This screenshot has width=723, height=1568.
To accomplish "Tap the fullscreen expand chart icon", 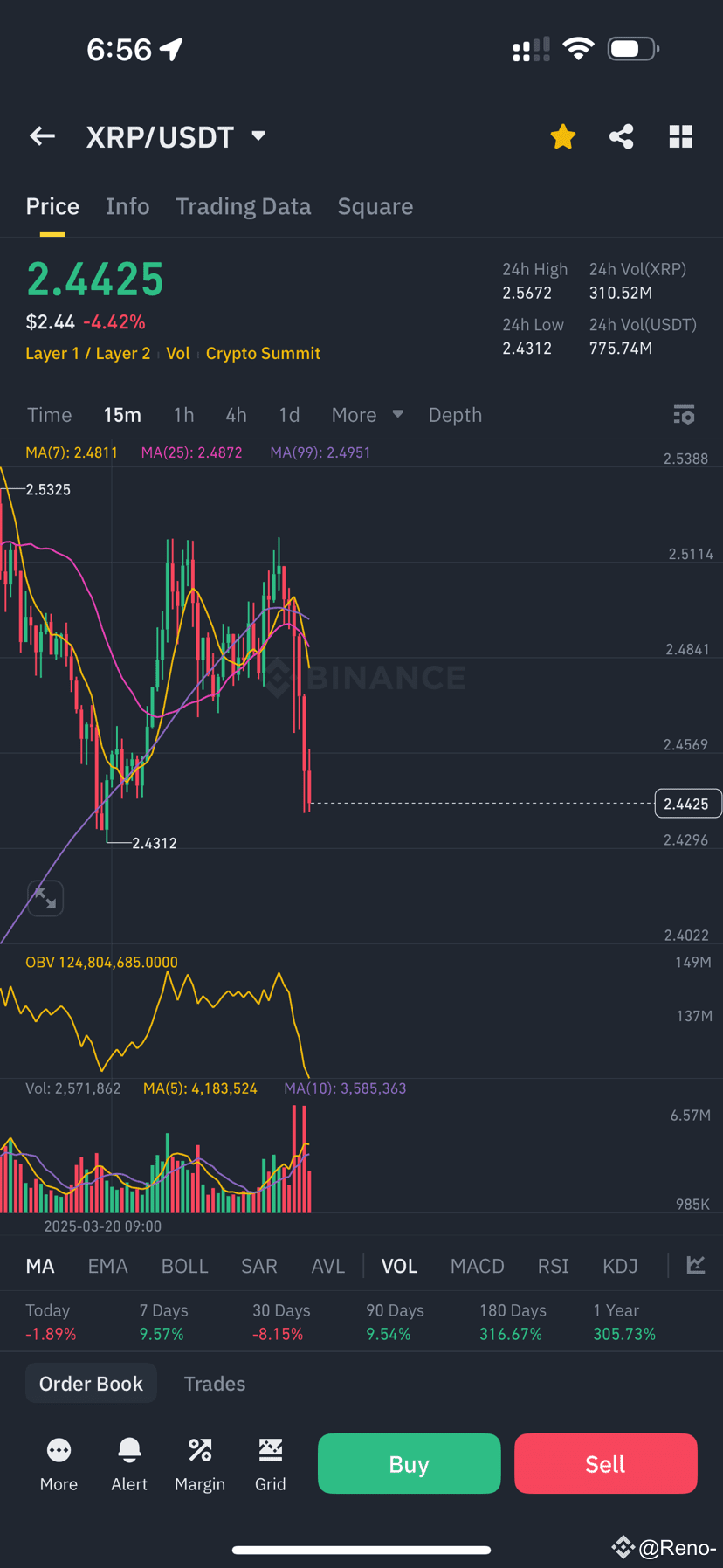I will coord(45,898).
